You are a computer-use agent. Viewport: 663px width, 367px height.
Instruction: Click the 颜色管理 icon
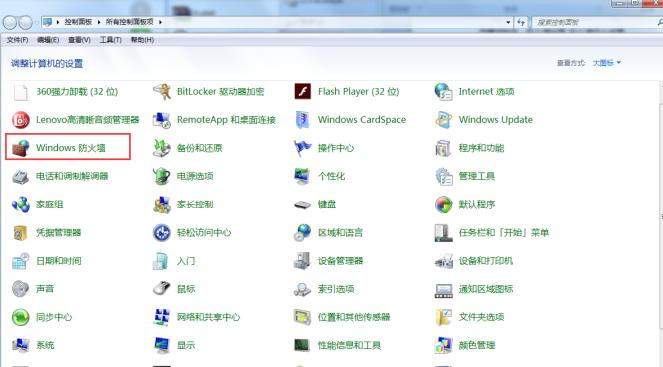tap(444, 345)
